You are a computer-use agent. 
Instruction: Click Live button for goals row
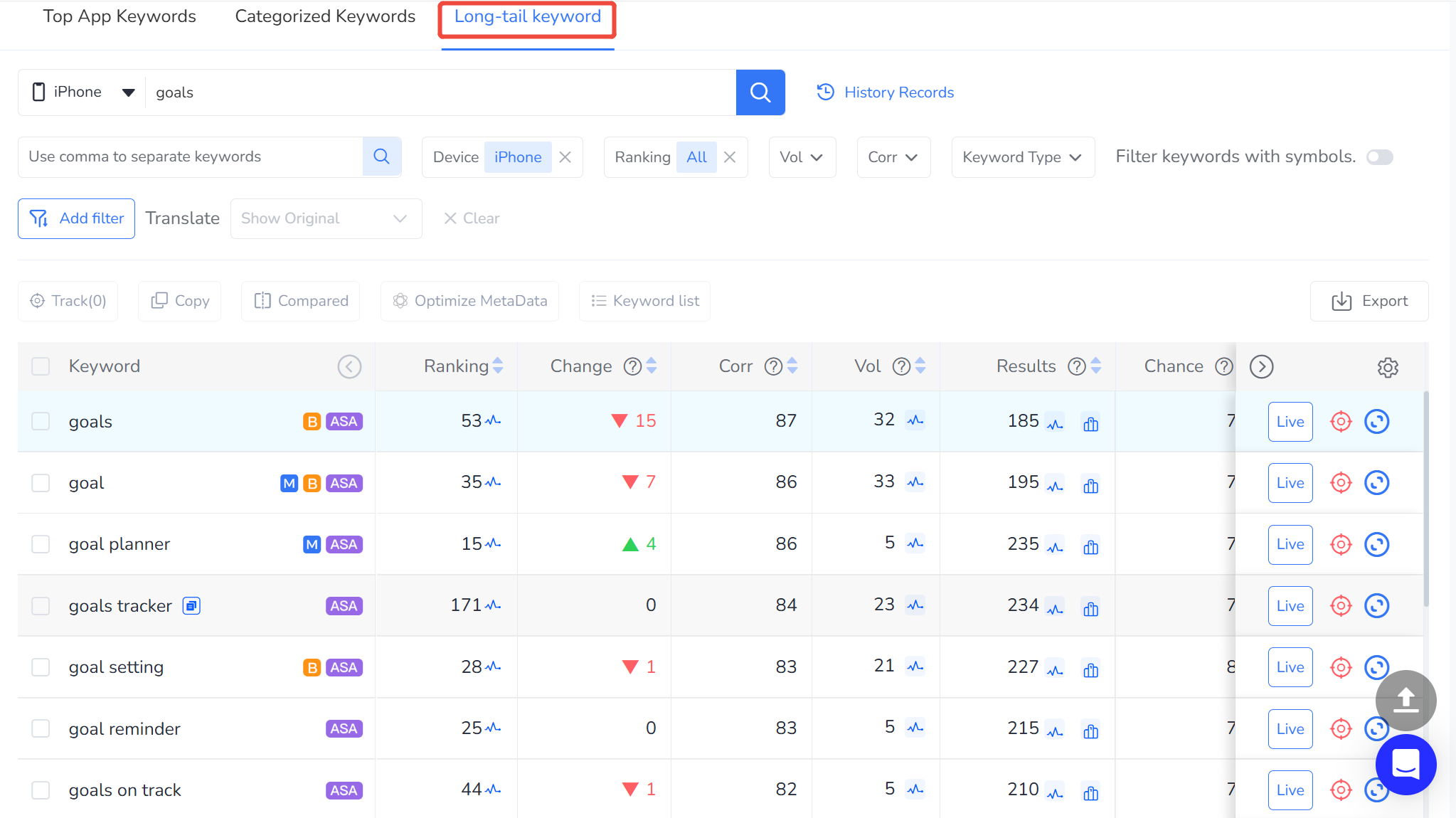(x=1290, y=422)
